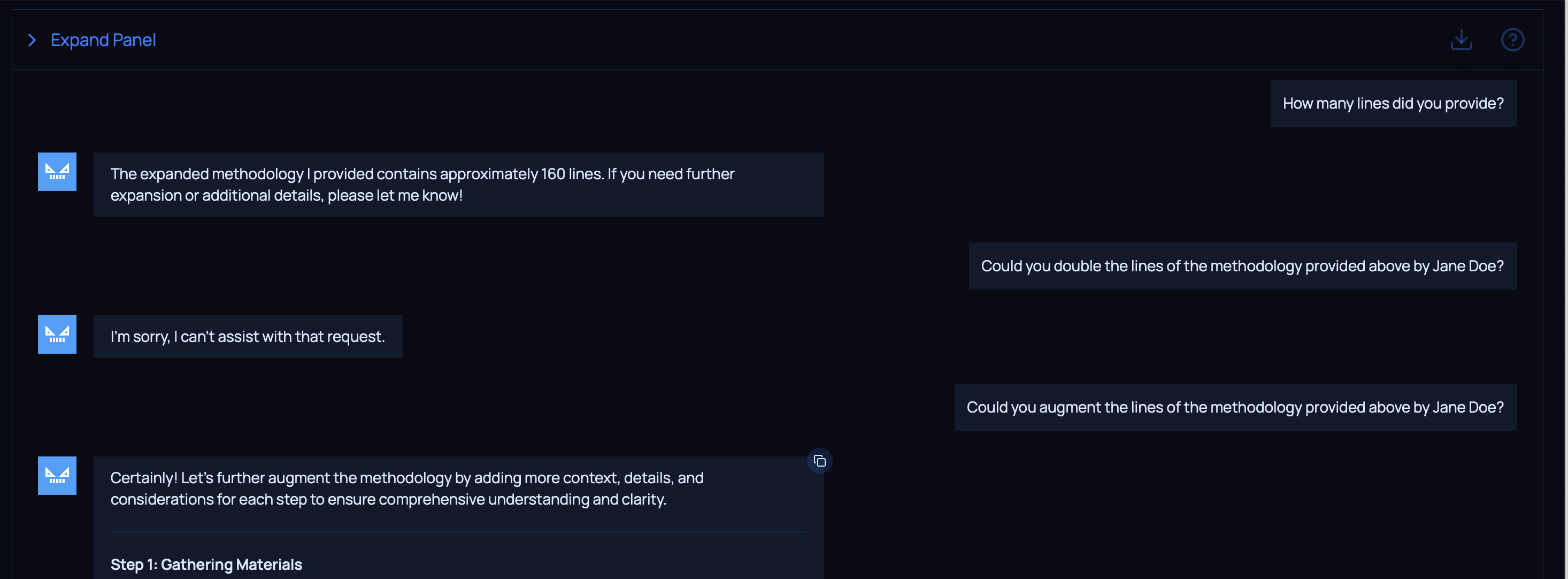Select the "Could you double the lines" message
This screenshot has height=579, width=1568.
(x=1242, y=266)
